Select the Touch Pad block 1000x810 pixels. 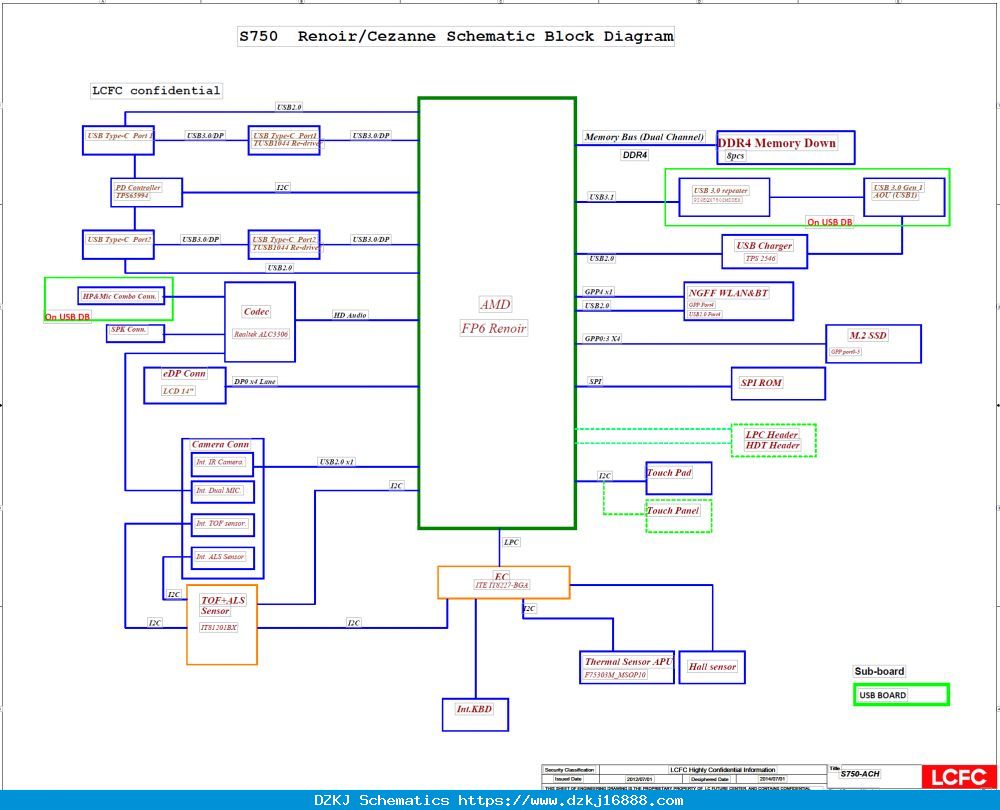pyautogui.click(x=679, y=478)
